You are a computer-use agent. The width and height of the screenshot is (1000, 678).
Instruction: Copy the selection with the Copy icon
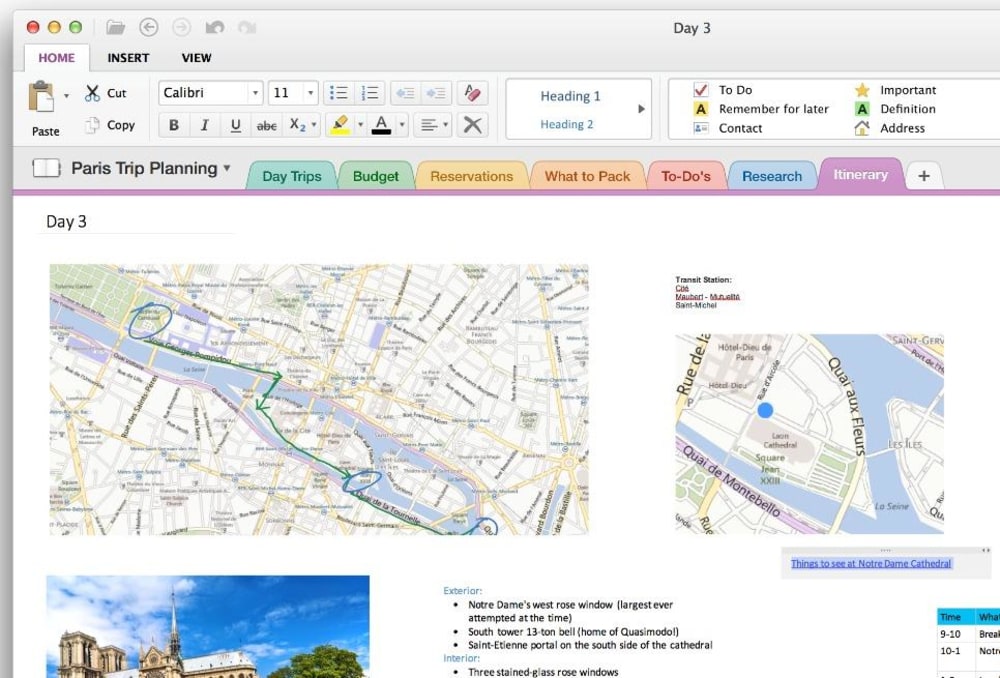(x=92, y=125)
